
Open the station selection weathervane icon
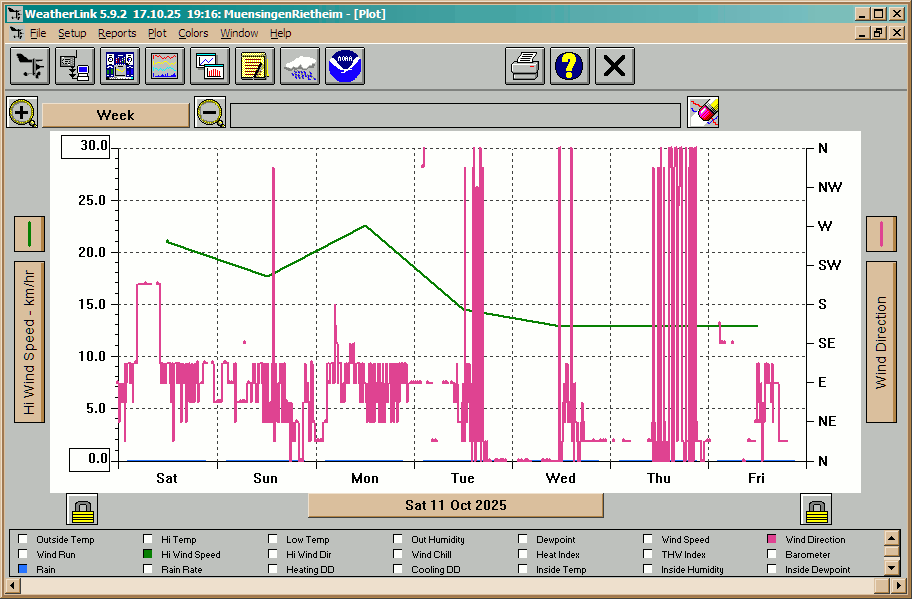30,67
